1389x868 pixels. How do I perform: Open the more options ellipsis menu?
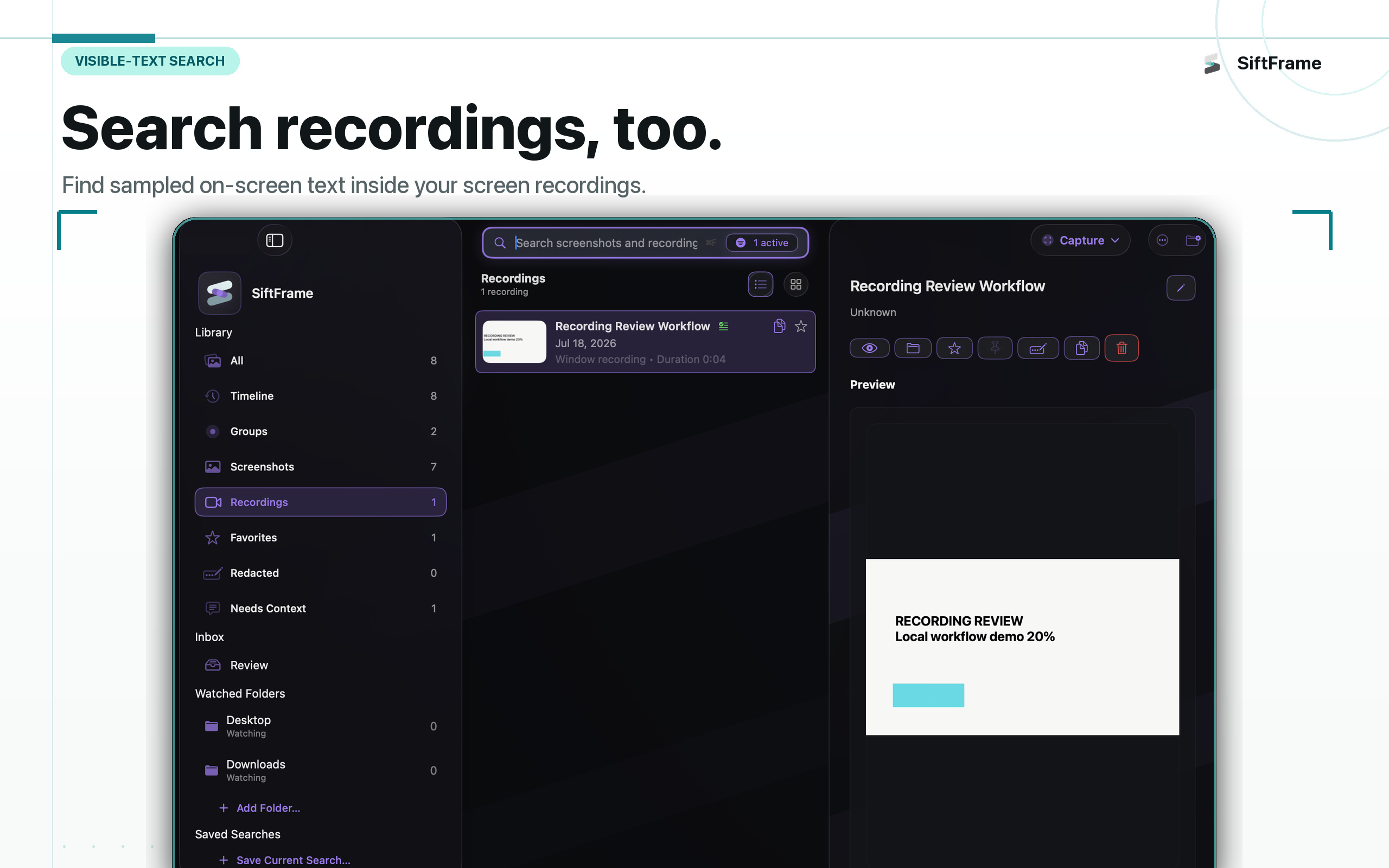[x=1162, y=240]
